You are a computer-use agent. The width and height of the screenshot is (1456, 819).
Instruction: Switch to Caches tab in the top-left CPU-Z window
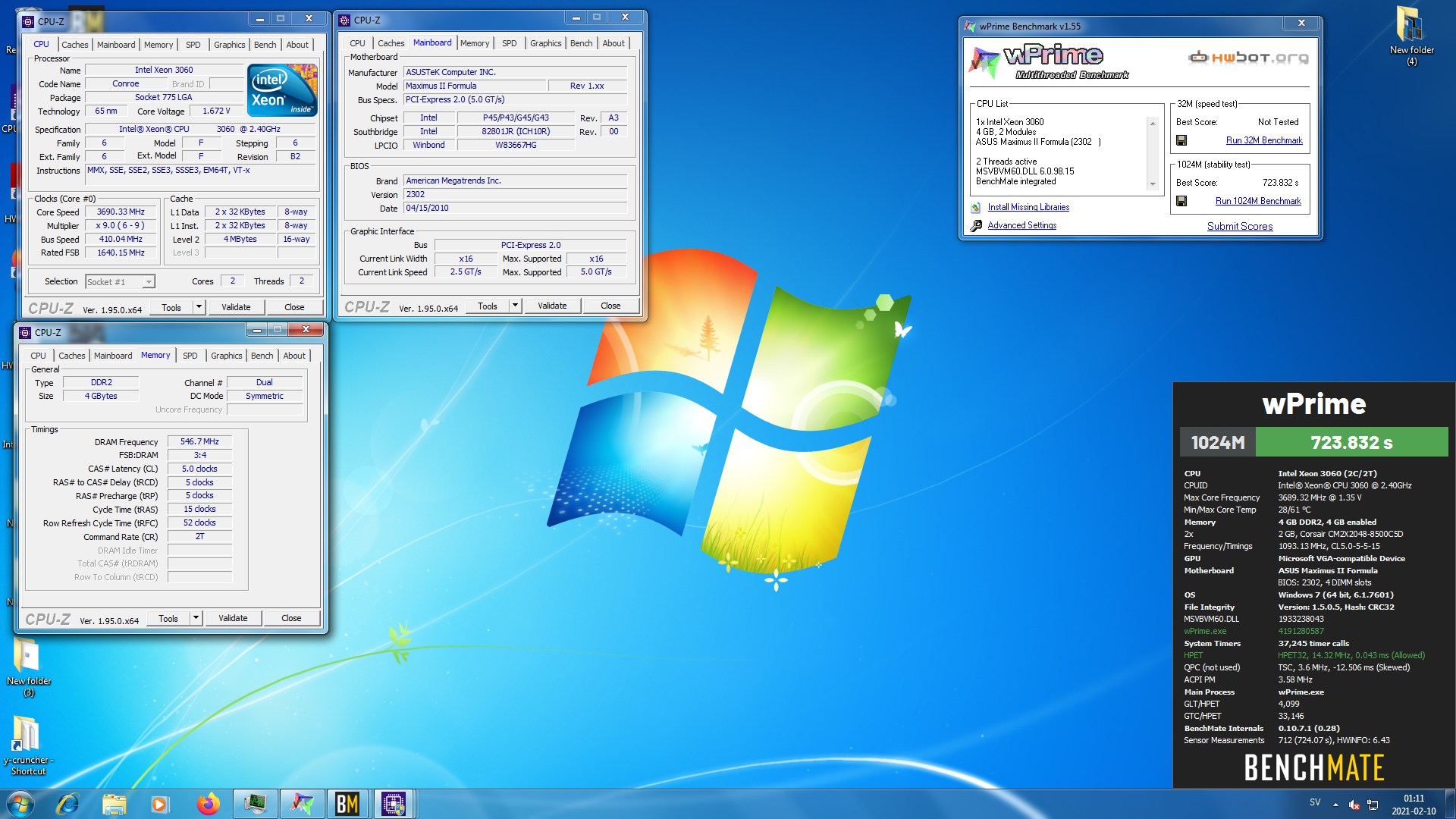[75, 45]
